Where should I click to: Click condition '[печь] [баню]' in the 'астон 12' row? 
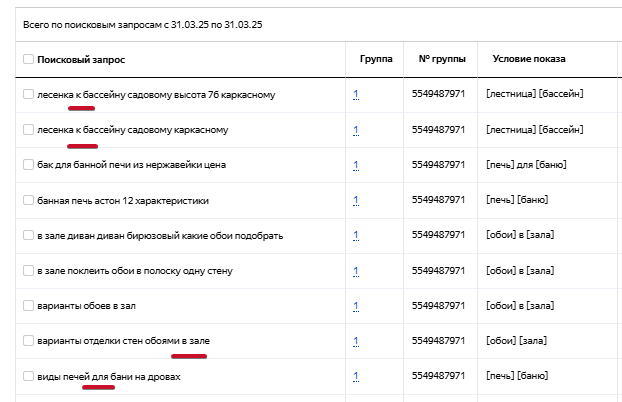coord(517,200)
